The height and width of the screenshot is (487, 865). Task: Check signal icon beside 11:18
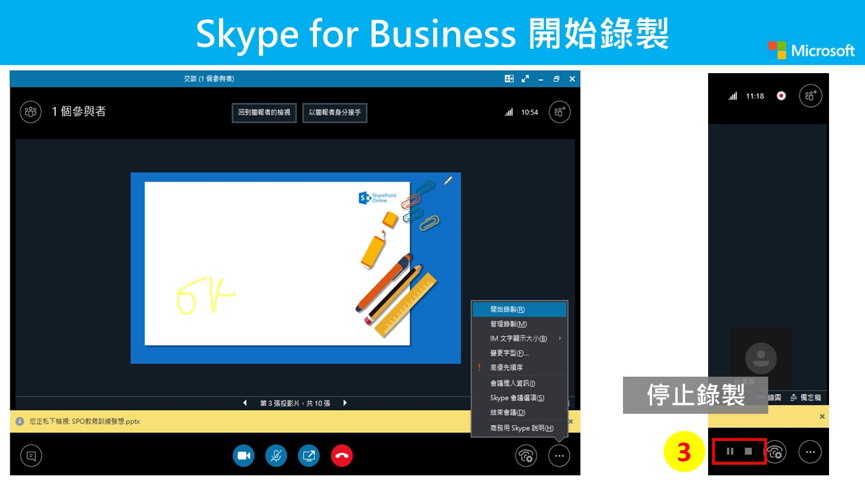733,96
